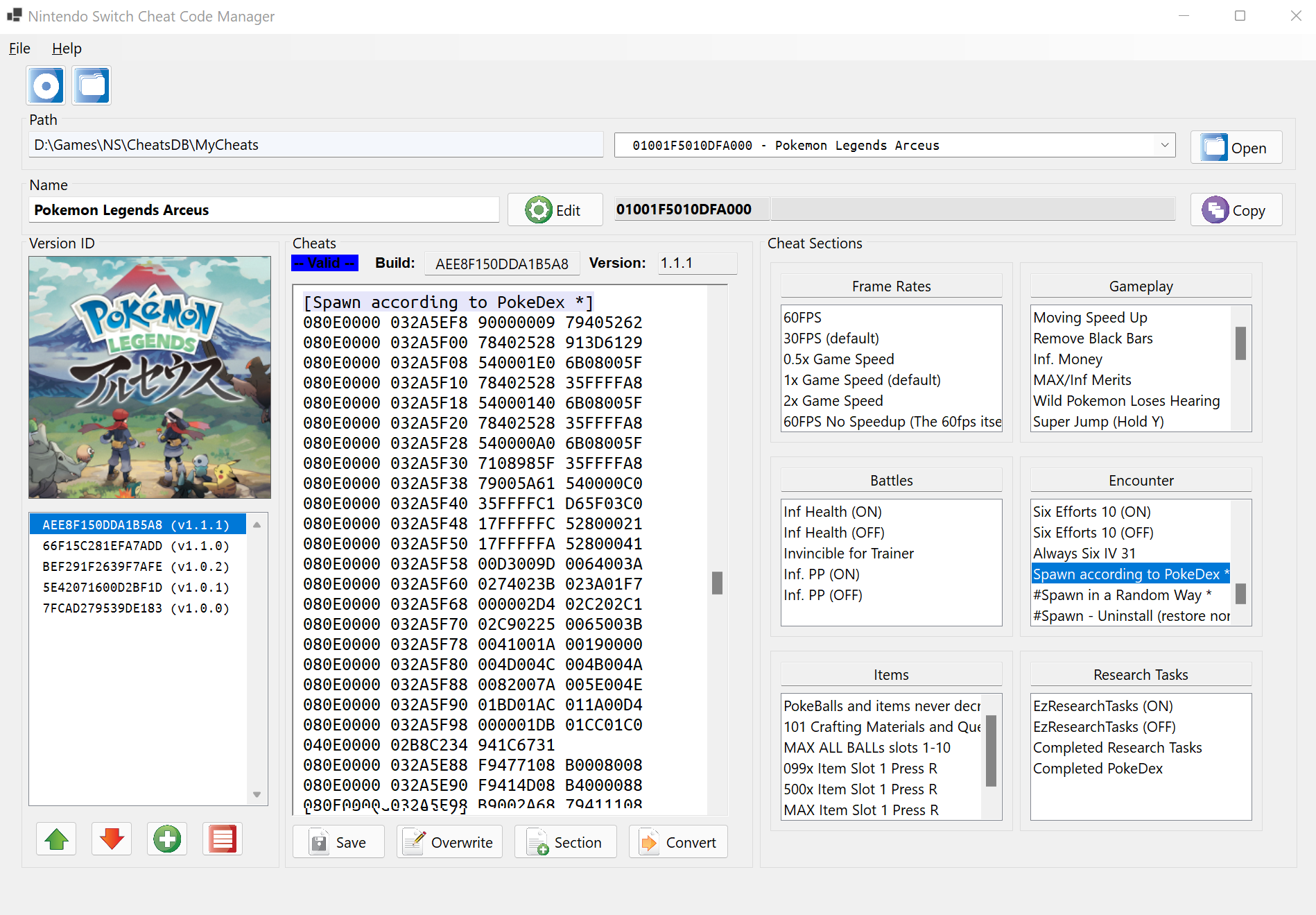Click the disc icon toolbar button
The width and height of the screenshot is (1316, 915).
pos(46,86)
